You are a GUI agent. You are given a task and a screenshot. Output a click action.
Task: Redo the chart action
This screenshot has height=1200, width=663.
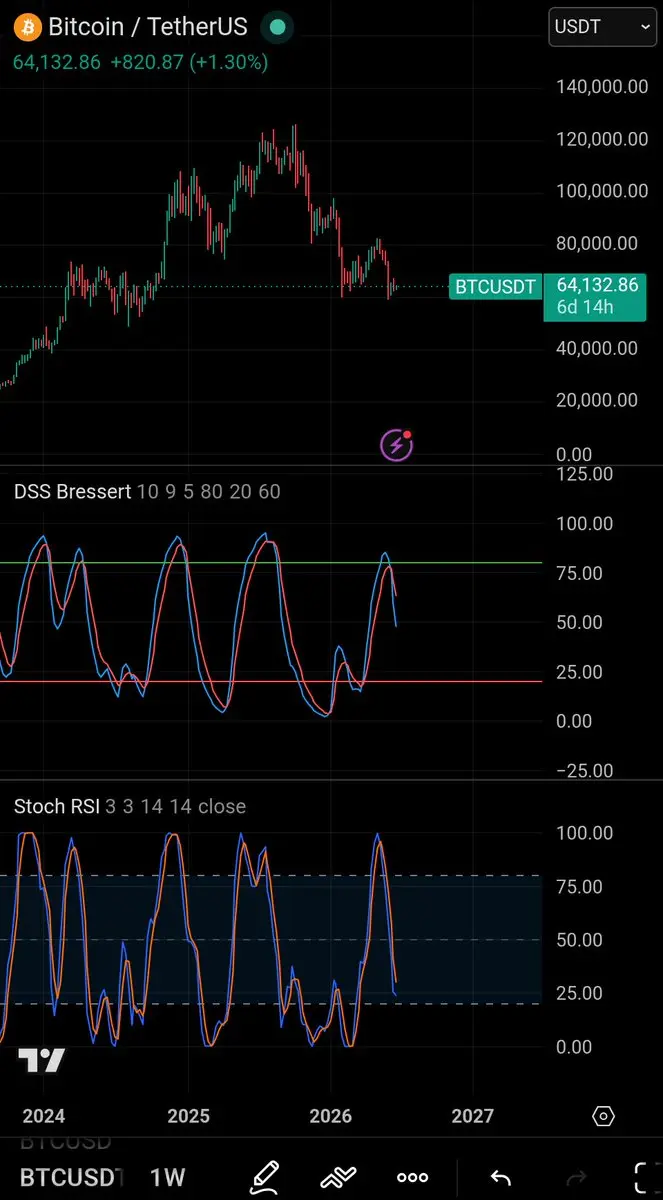click(x=576, y=1177)
